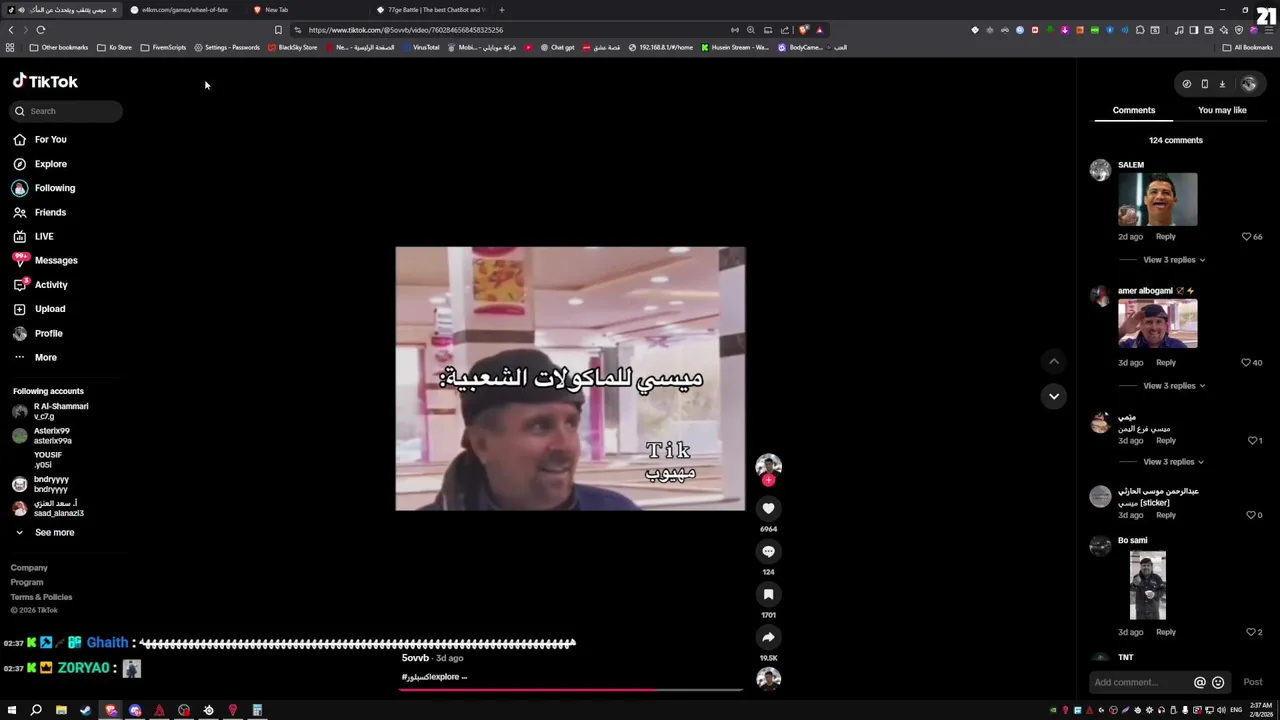Click the video progress bar
The width and height of the screenshot is (1280, 720).
click(x=571, y=689)
